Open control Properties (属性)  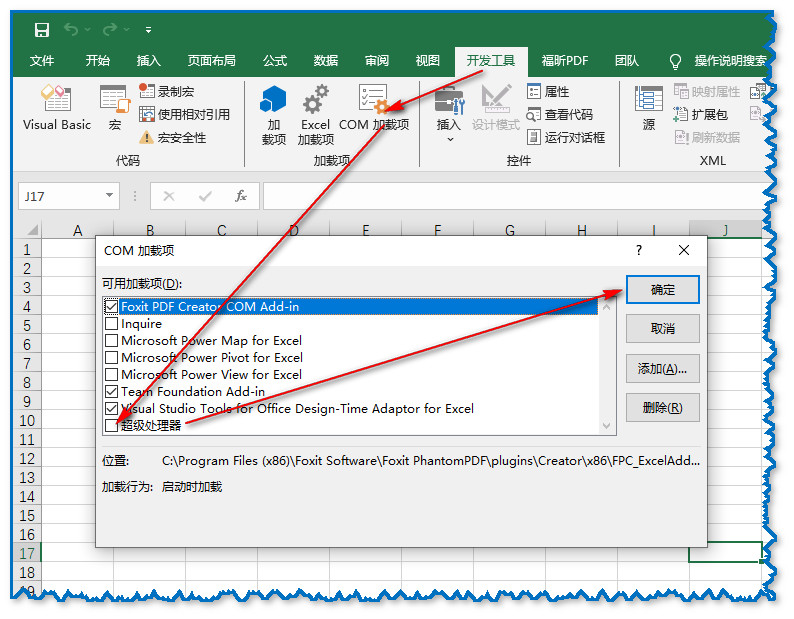(x=548, y=92)
